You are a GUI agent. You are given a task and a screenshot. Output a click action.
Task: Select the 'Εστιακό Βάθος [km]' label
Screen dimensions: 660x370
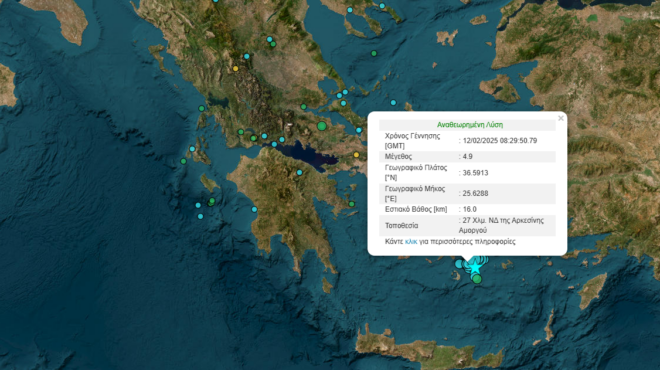(x=416, y=209)
